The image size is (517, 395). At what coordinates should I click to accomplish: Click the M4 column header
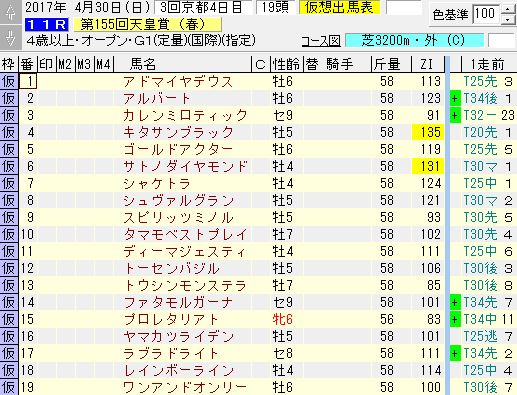(104, 64)
